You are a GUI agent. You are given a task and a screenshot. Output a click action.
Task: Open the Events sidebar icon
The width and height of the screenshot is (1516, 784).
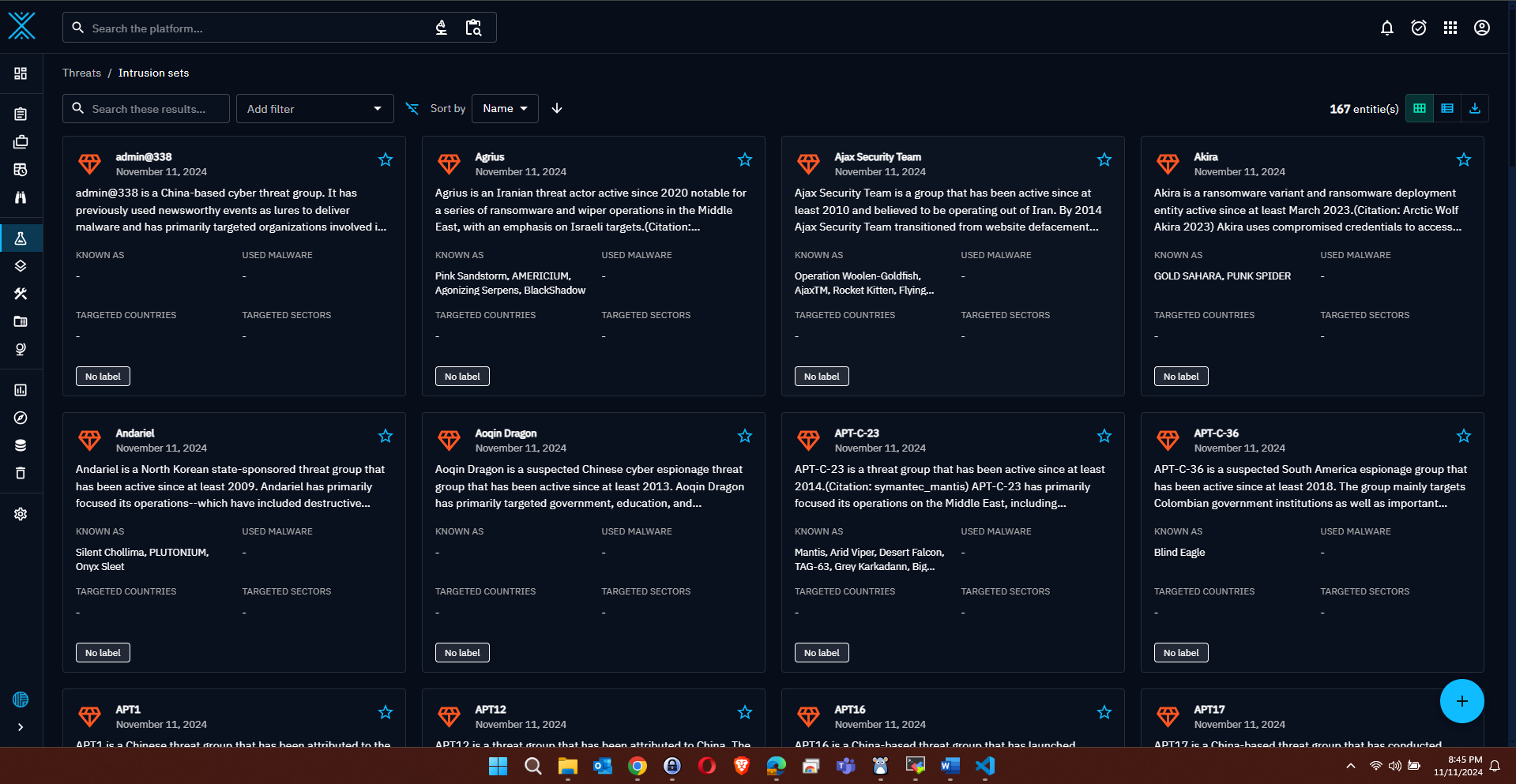[21, 170]
